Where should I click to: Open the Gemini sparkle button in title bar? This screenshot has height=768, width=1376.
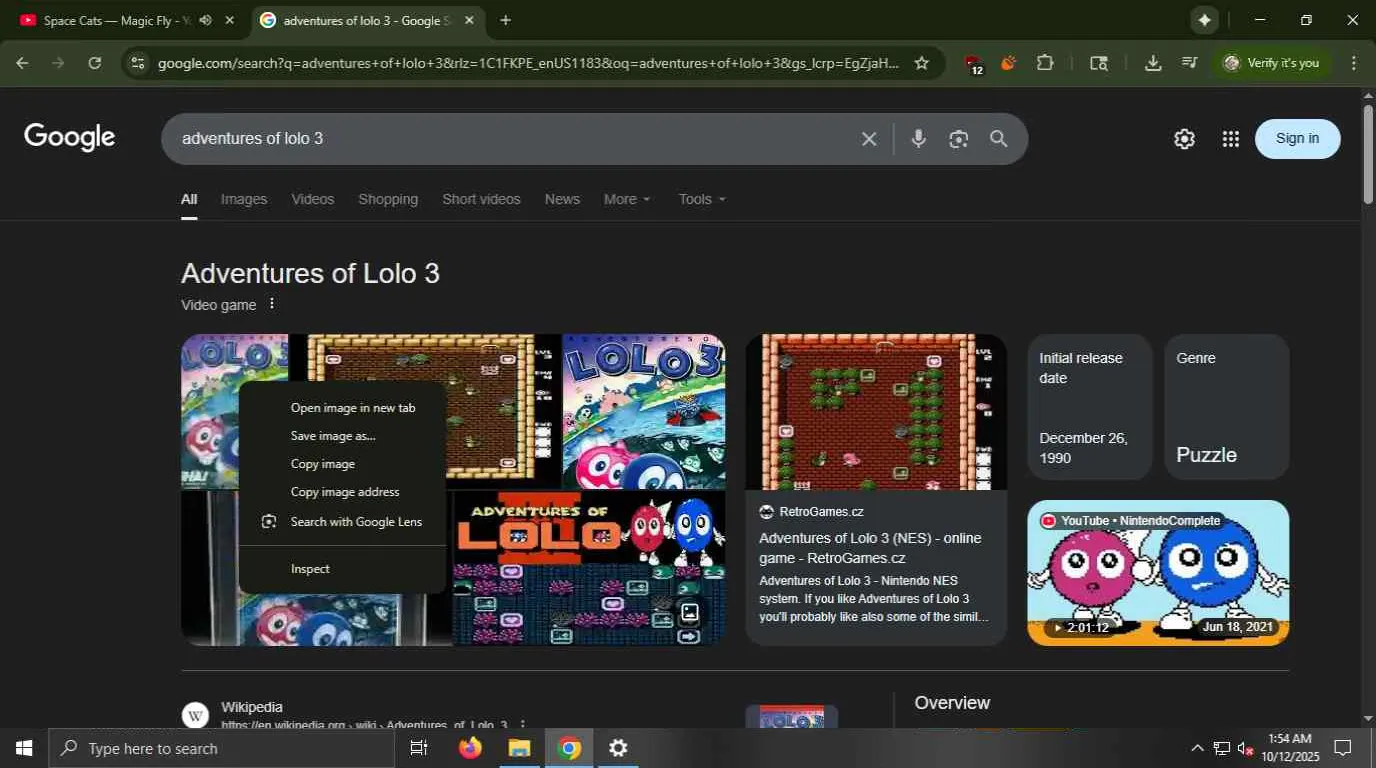pyautogui.click(x=1204, y=20)
